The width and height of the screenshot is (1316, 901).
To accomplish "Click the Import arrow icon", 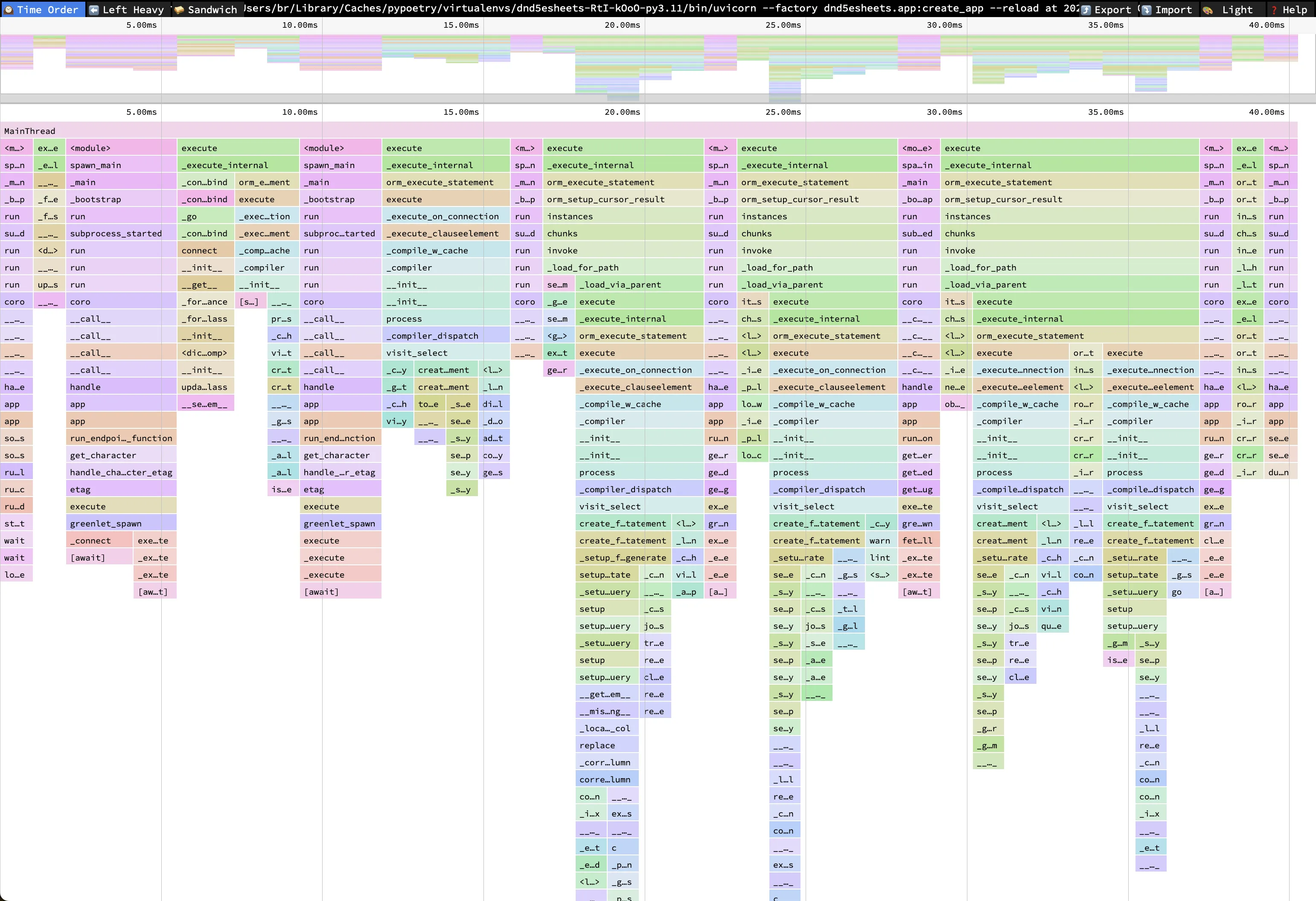I will click(1146, 10).
